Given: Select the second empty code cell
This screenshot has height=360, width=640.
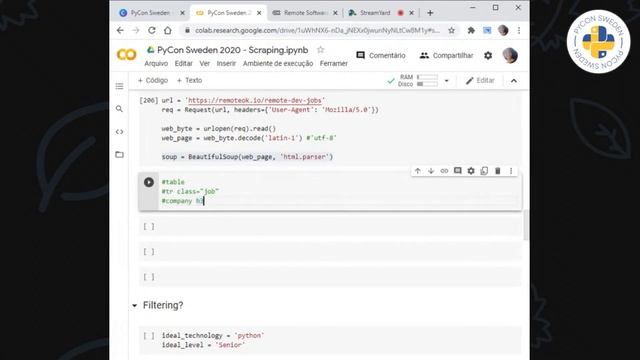Looking at the screenshot, I should point(330,252).
